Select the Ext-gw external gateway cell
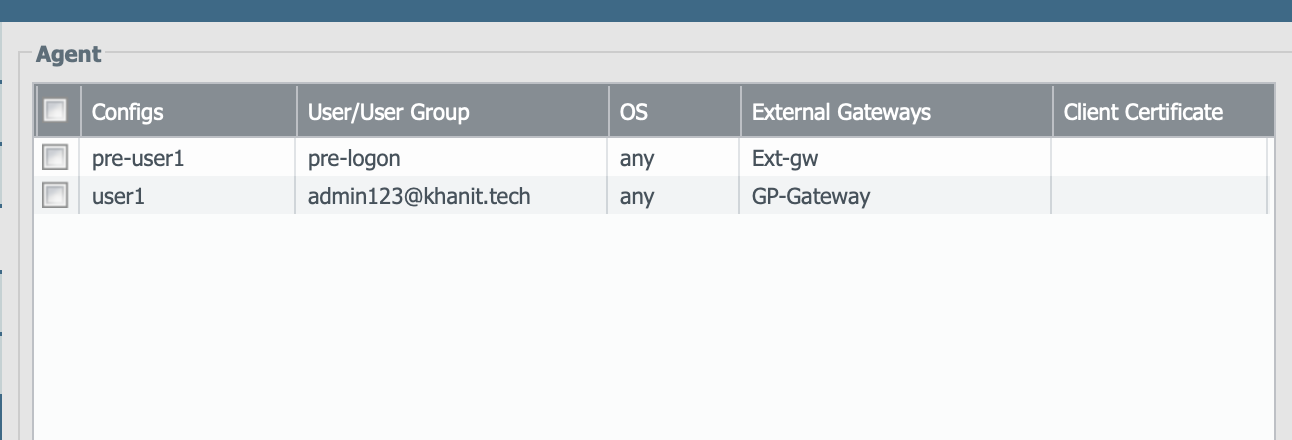Image resolution: width=1292 pixels, height=440 pixels. click(785, 158)
